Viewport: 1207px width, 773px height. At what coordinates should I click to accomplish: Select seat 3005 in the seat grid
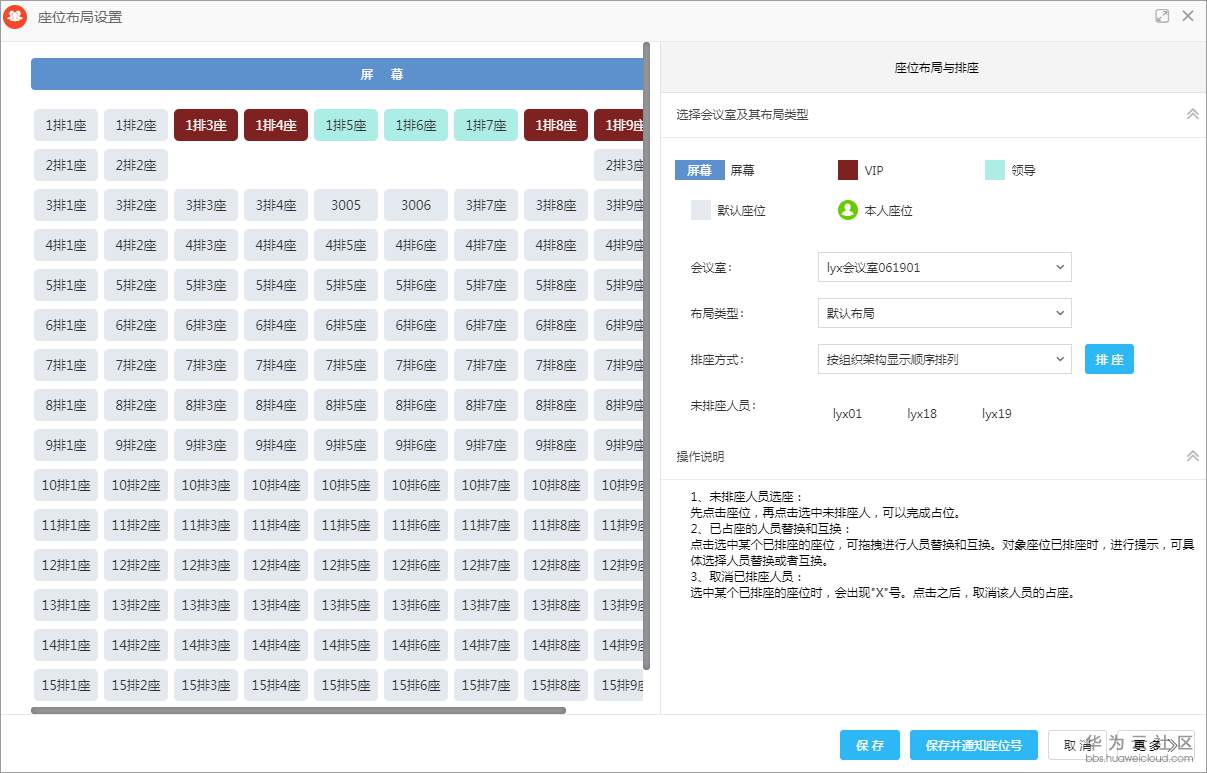pyautogui.click(x=345, y=205)
